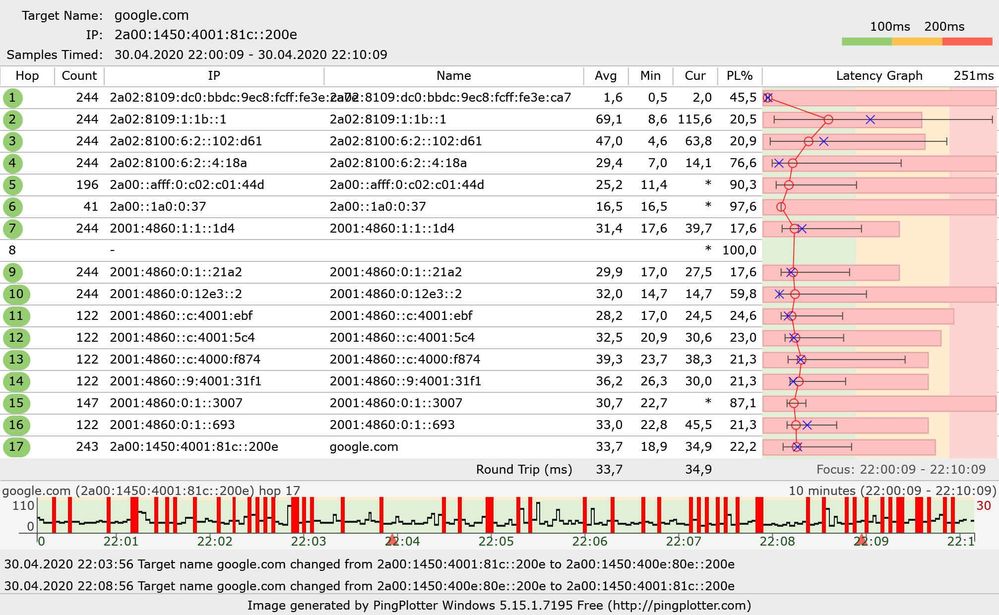Click the timeline graph at 22:06
The height and width of the screenshot is (615, 999).
point(589,517)
